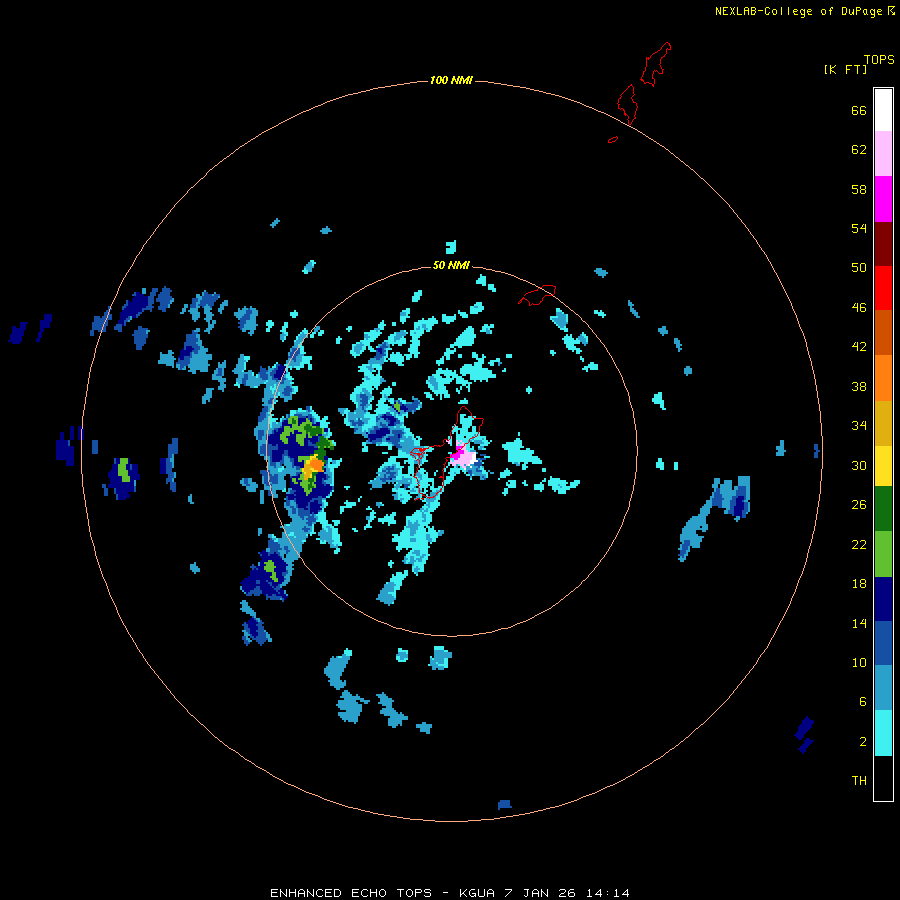Click the legend value 30
The image size is (900, 900).
(x=859, y=465)
